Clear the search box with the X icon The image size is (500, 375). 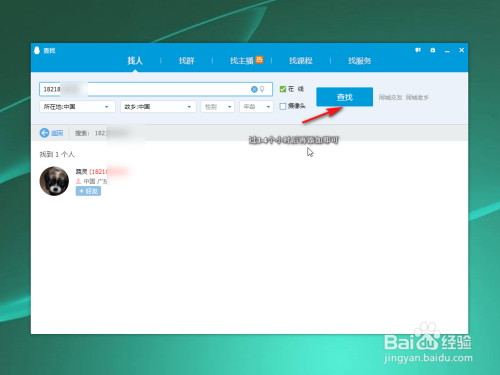[x=254, y=89]
